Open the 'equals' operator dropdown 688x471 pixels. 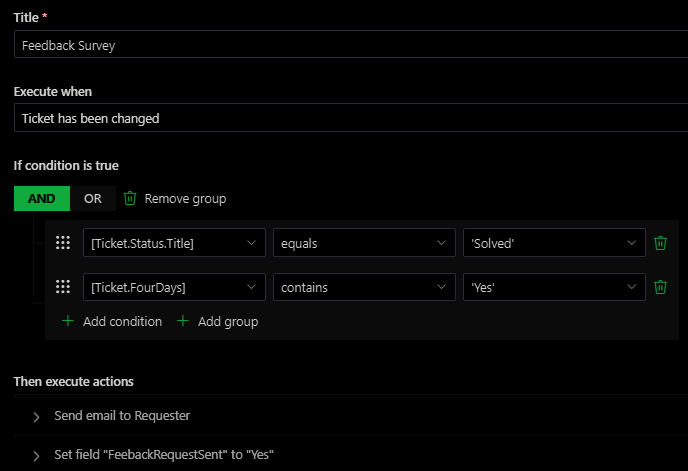coord(364,243)
